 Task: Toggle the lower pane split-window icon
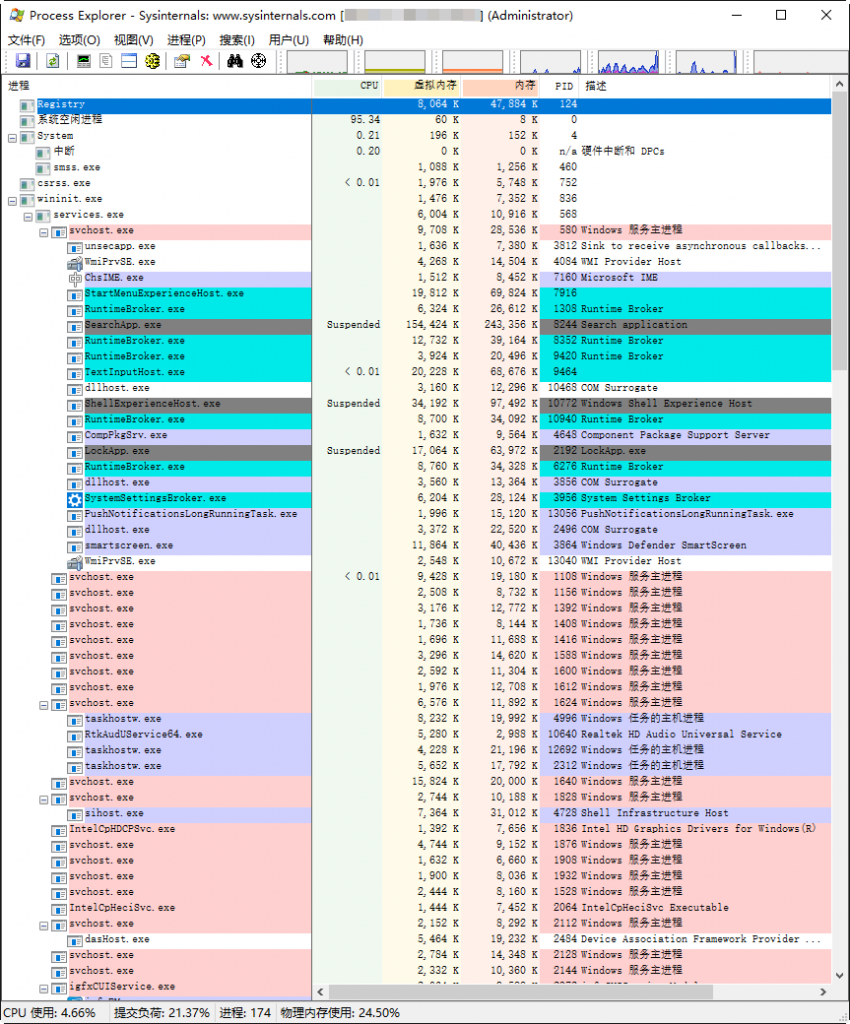(x=127, y=61)
